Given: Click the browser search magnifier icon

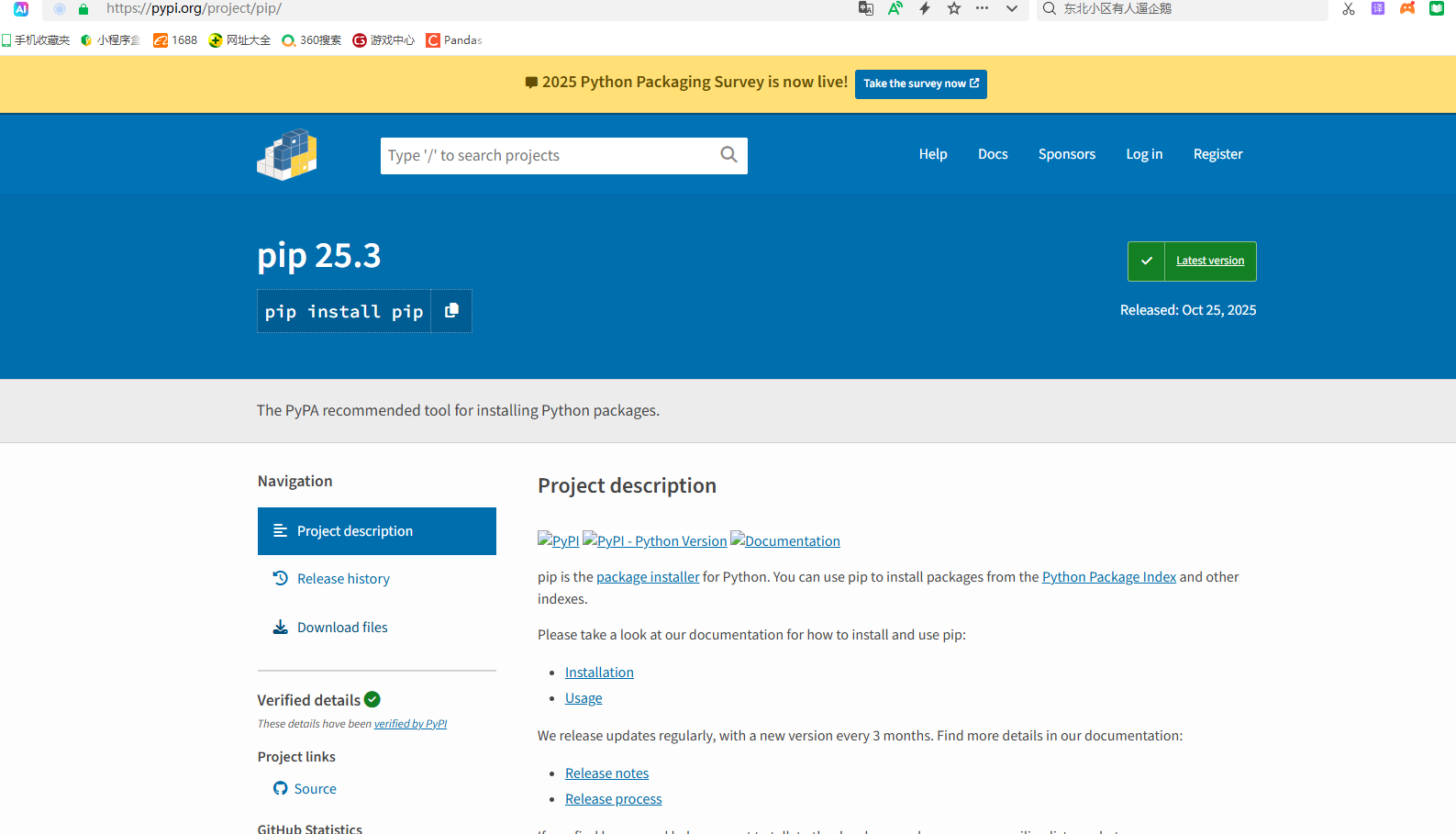Looking at the screenshot, I should click(1050, 8).
